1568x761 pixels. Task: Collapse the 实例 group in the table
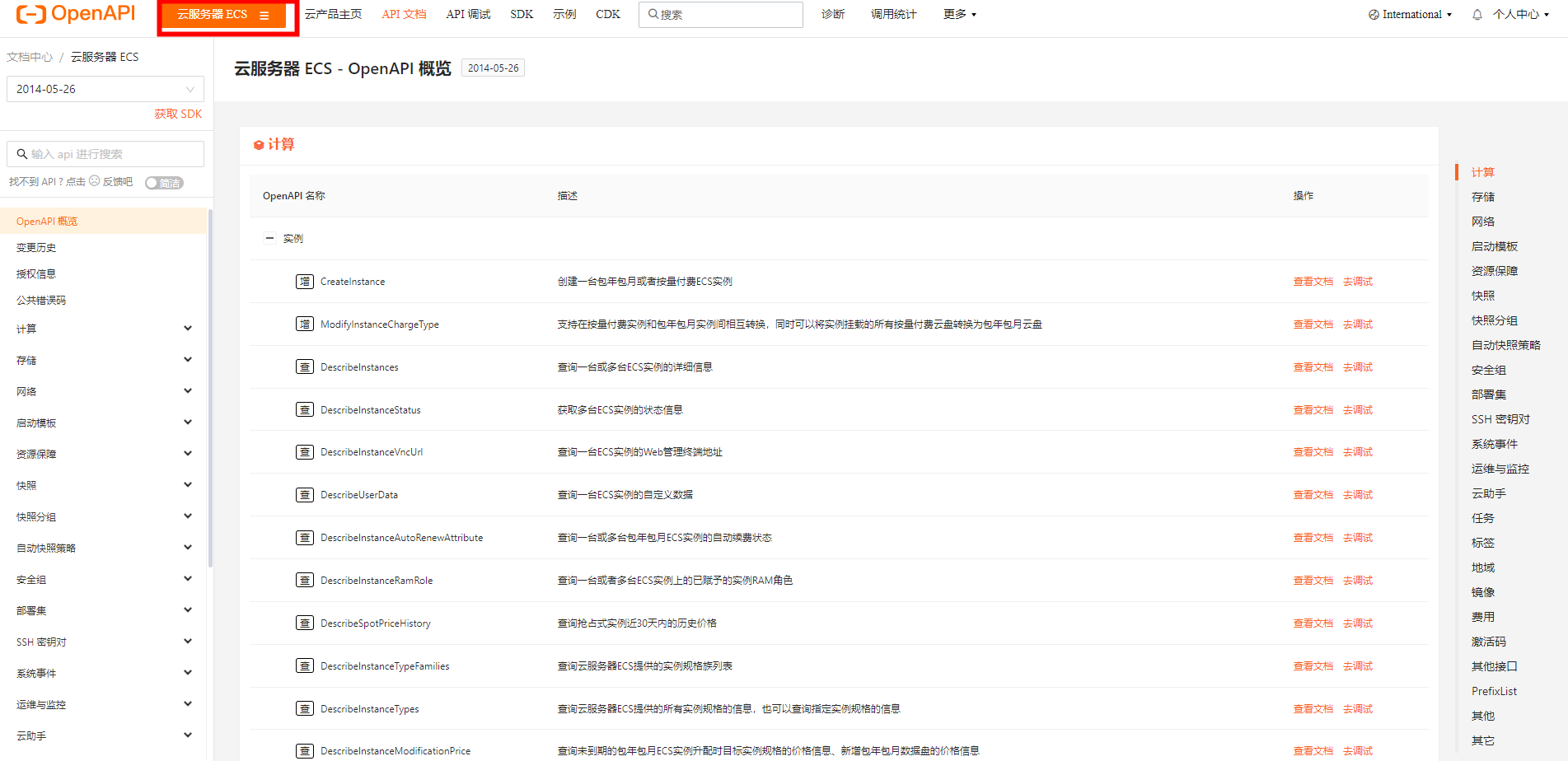click(269, 239)
